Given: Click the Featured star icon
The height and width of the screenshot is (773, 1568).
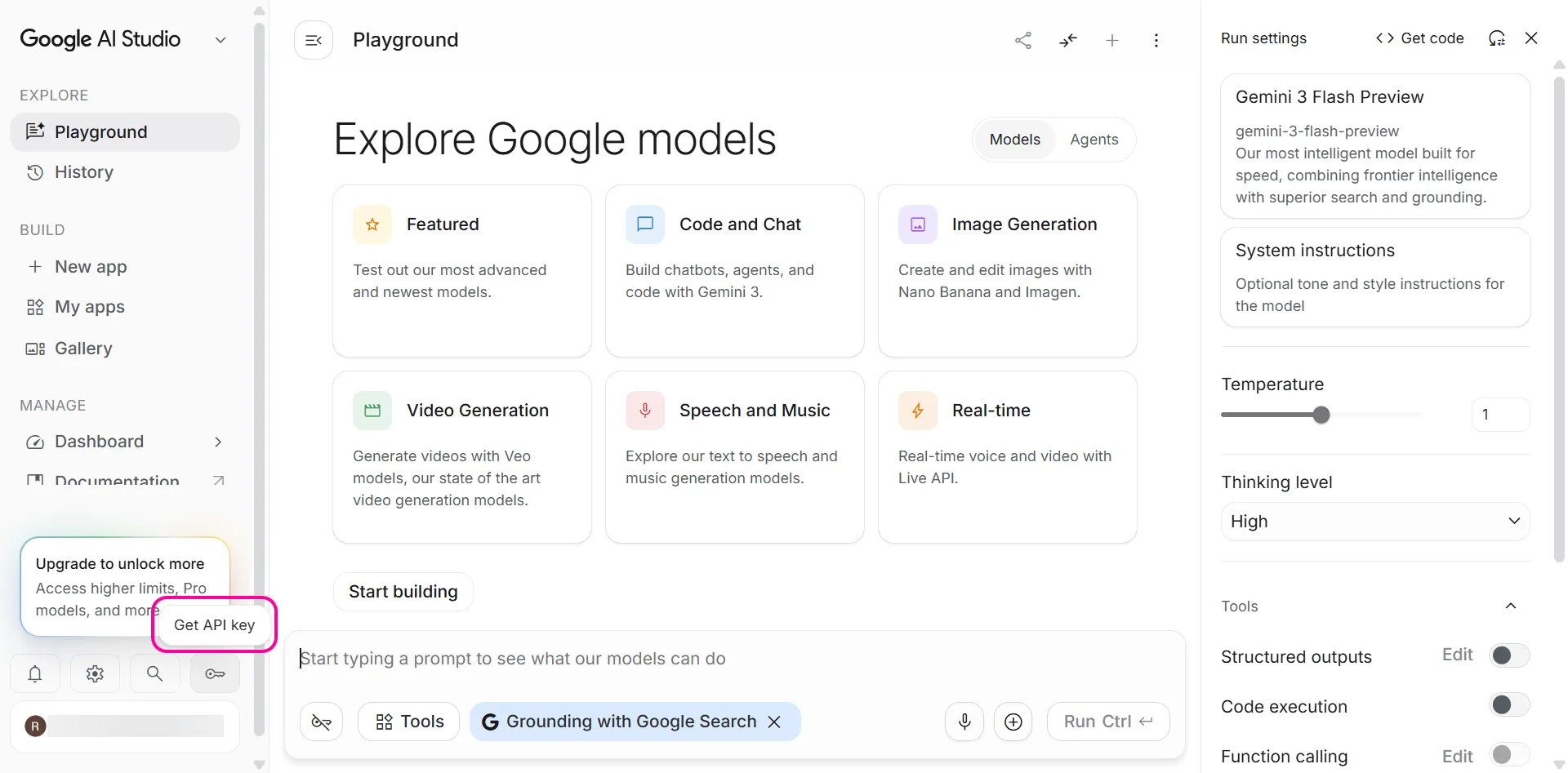Looking at the screenshot, I should [372, 224].
